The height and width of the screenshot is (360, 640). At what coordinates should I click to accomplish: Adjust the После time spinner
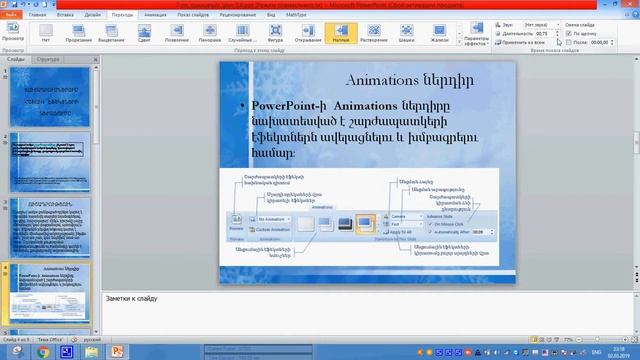point(612,41)
